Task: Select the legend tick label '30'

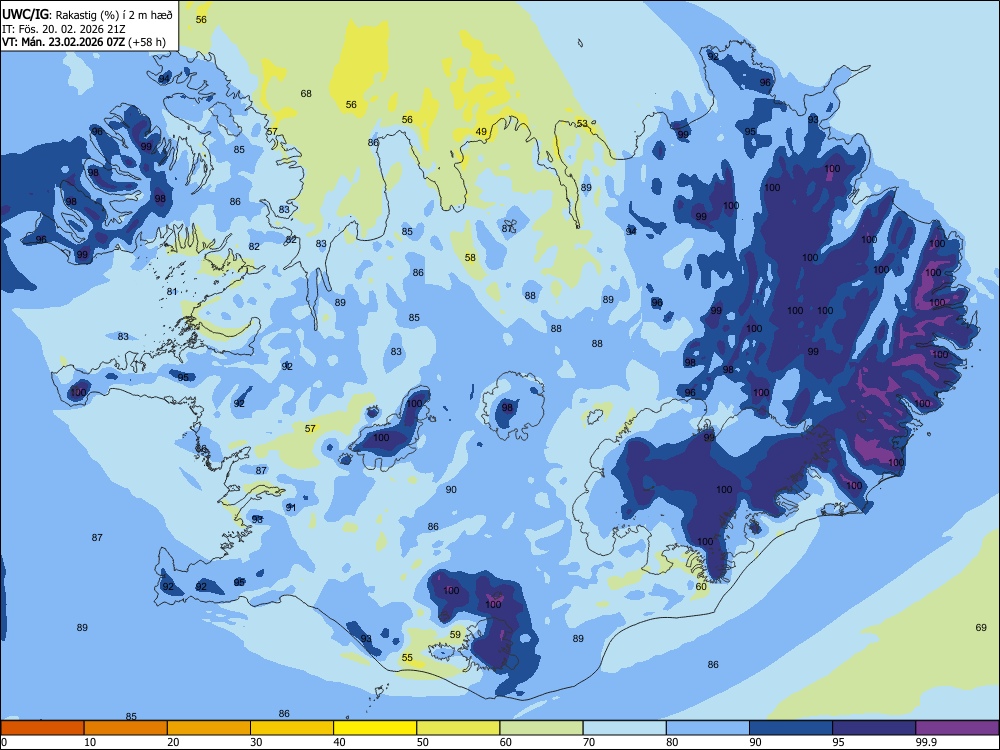Action: (x=256, y=742)
